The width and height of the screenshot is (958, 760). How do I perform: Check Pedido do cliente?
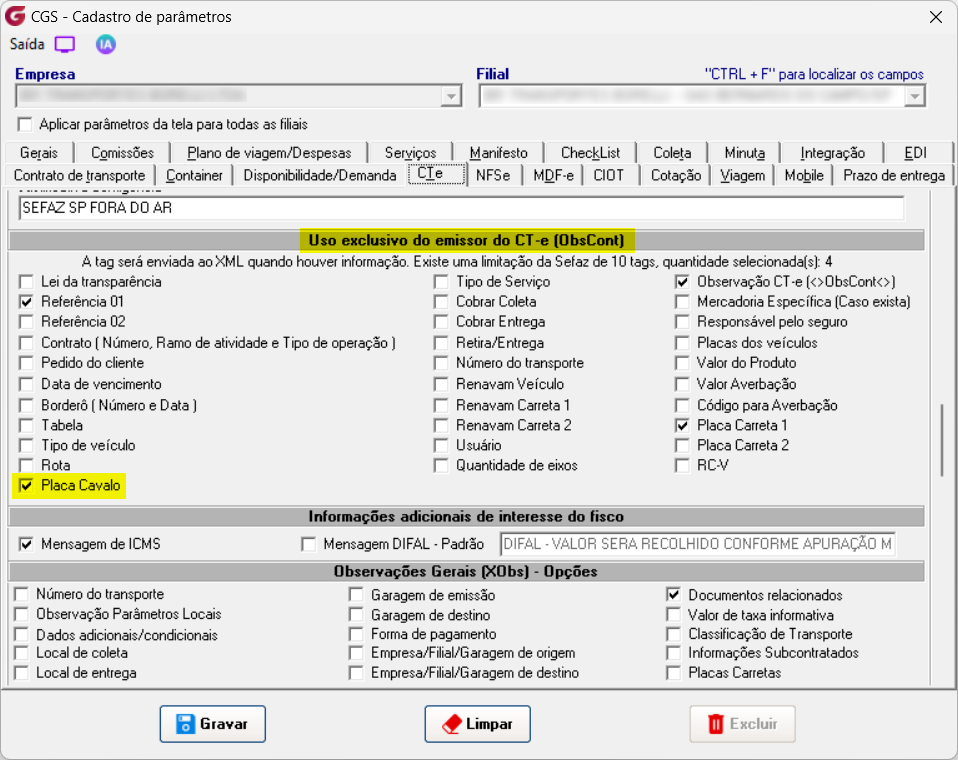coord(26,363)
